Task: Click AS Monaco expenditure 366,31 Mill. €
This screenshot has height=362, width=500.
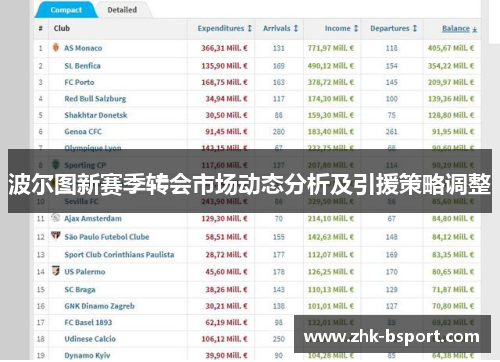Action: [x=224, y=48]
